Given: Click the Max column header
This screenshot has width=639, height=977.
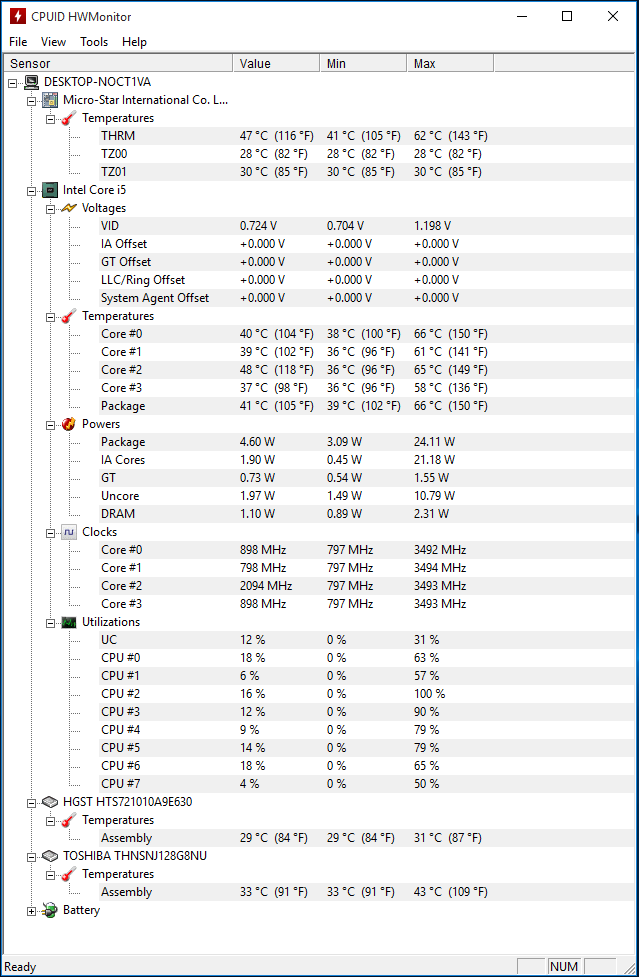Looking at the screenshot, I should 450,64.
